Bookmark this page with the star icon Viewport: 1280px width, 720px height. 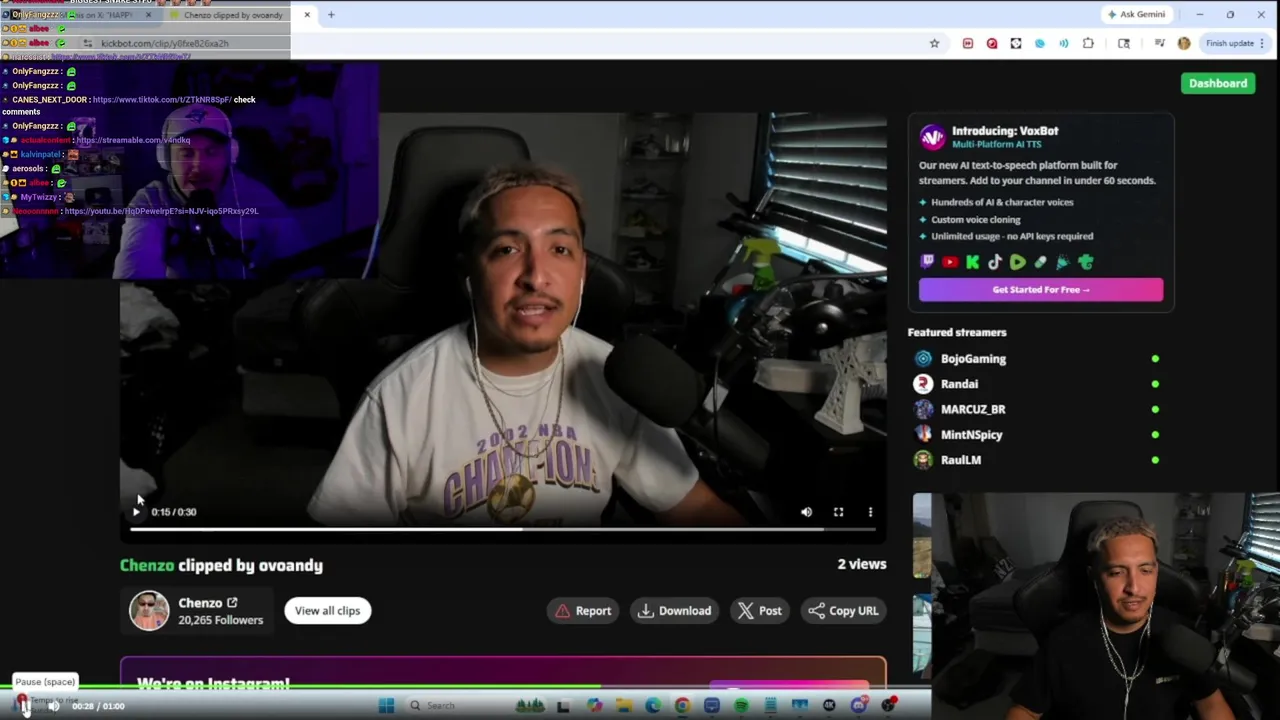tap(934, 43)
